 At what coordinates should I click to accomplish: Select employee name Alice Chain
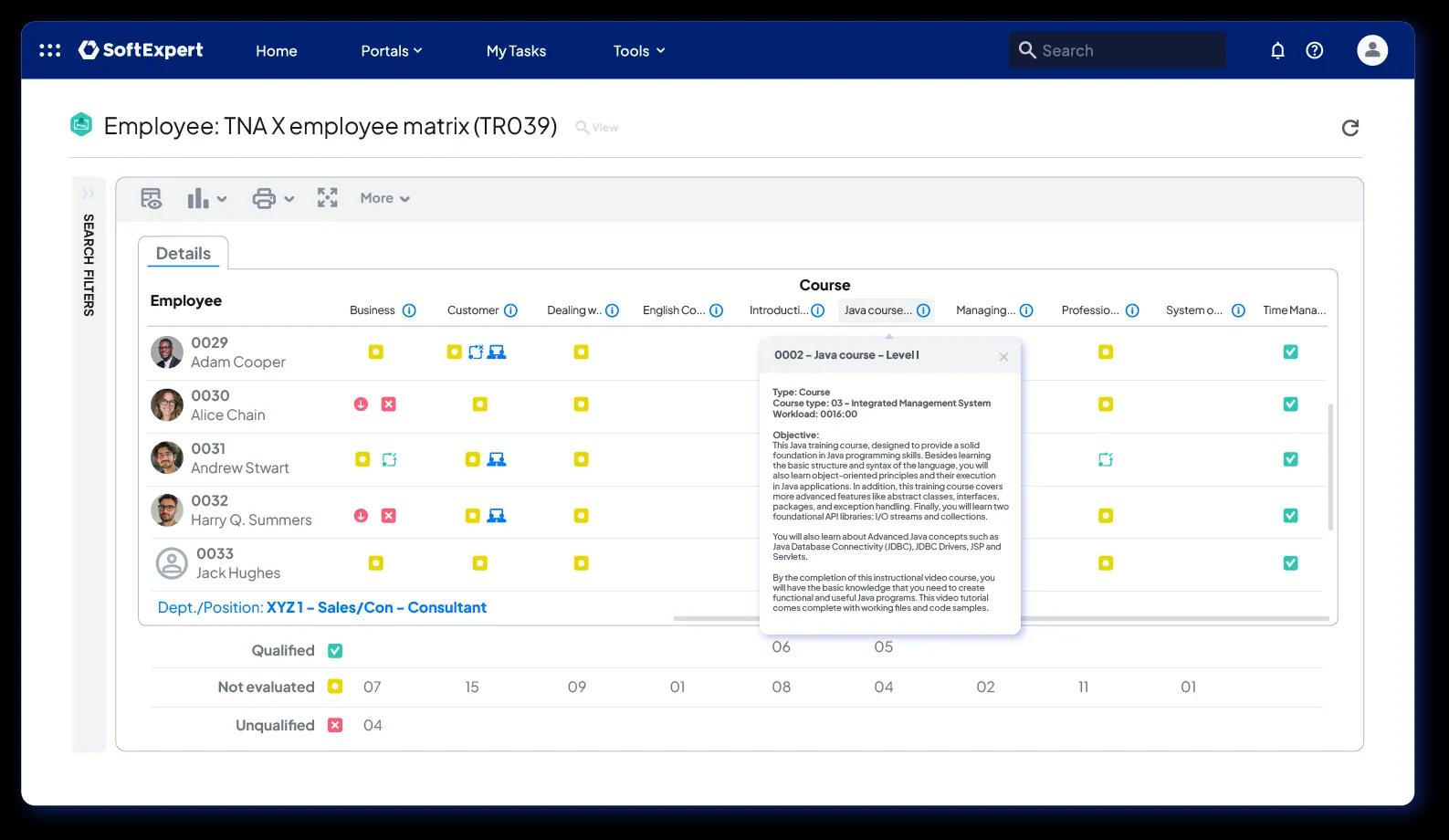tap(228, 415)
